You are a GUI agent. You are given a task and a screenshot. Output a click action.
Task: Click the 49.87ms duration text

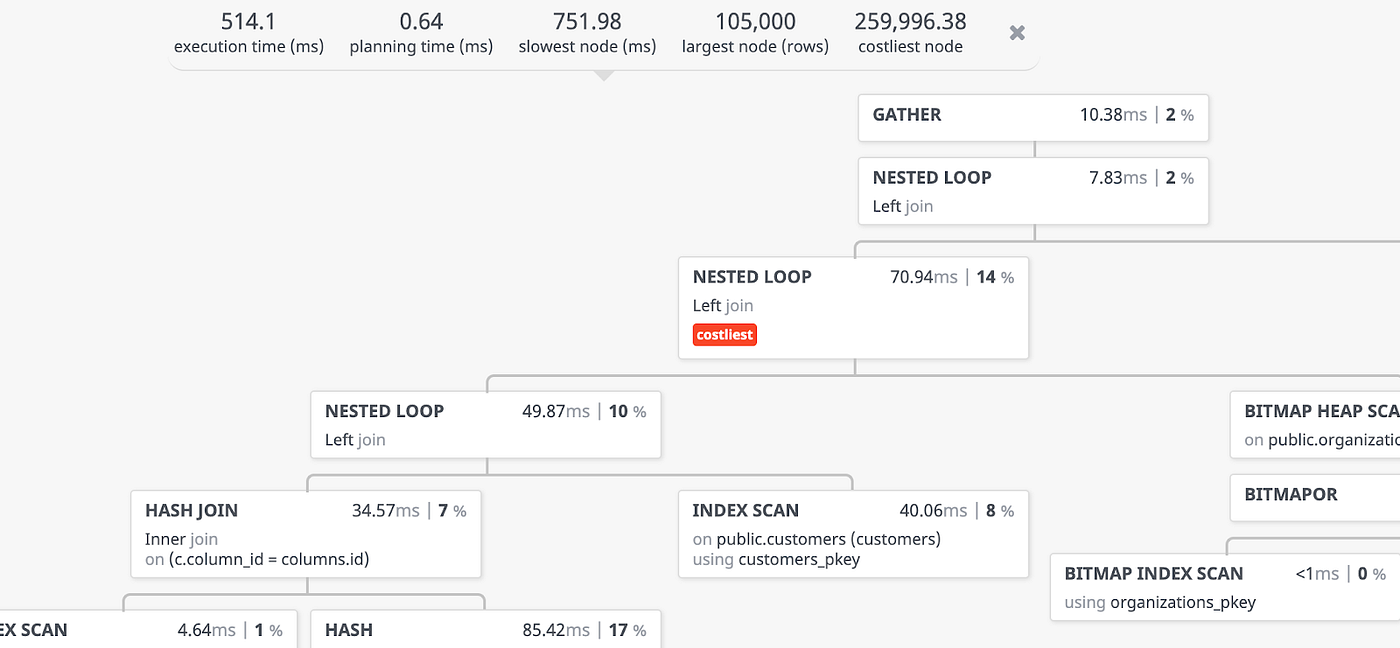click(x=556, y=411)
